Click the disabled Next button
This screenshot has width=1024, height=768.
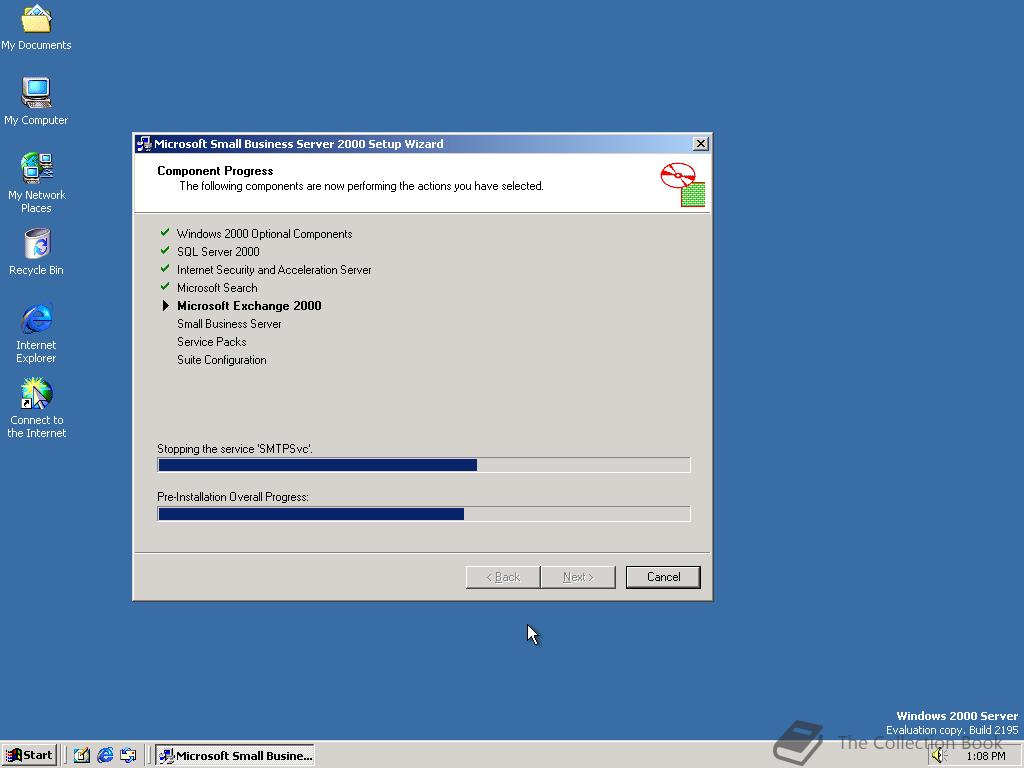(x=578, y=577)
